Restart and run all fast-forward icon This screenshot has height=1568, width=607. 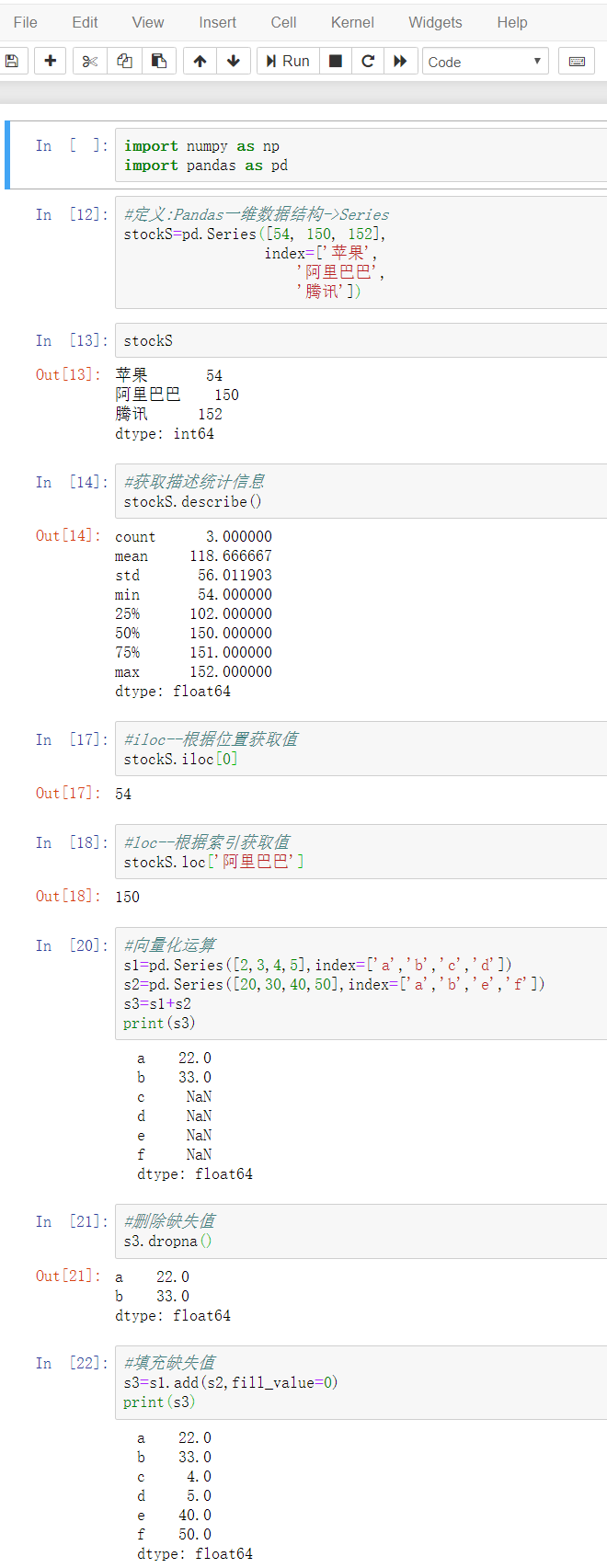coord(400,61)
